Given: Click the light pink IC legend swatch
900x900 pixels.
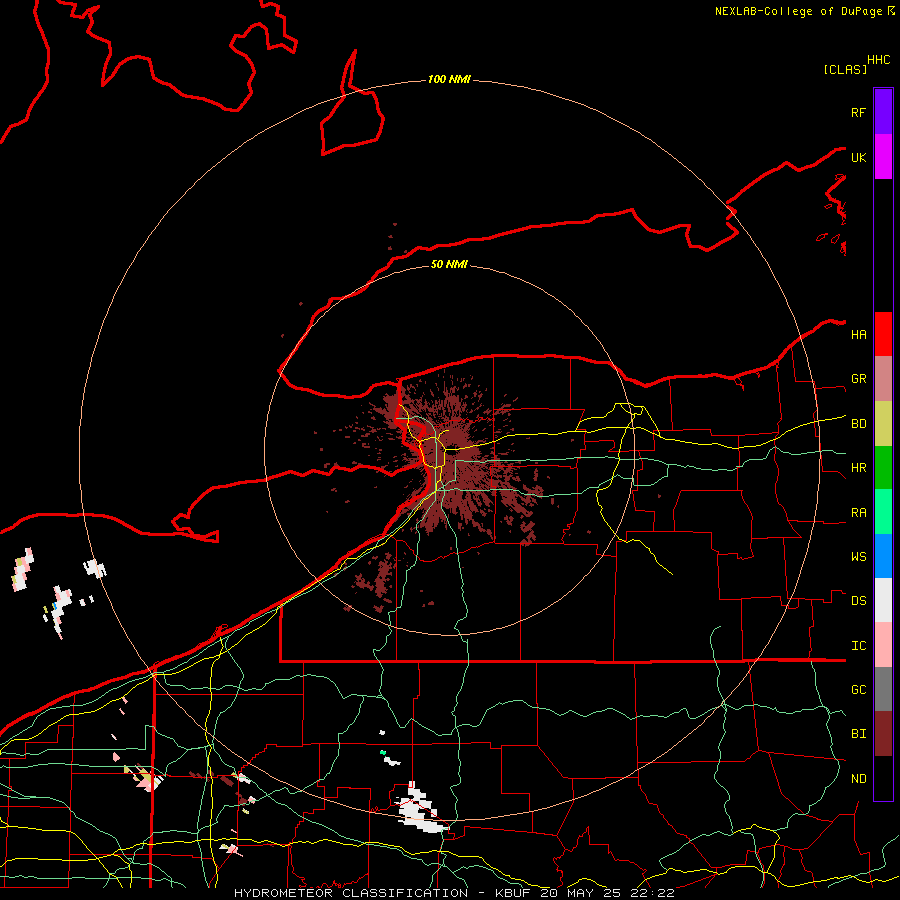Looking at the screenshot, I should [883, 645].
